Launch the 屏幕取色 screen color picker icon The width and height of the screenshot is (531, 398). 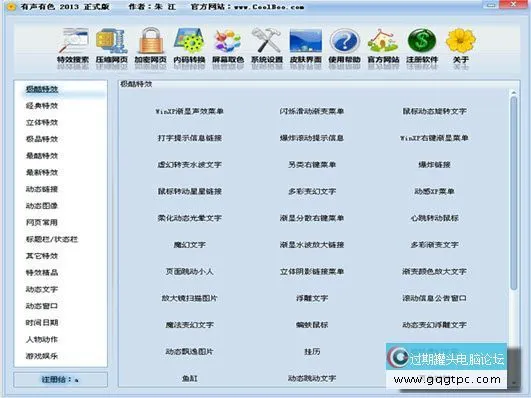228,41
